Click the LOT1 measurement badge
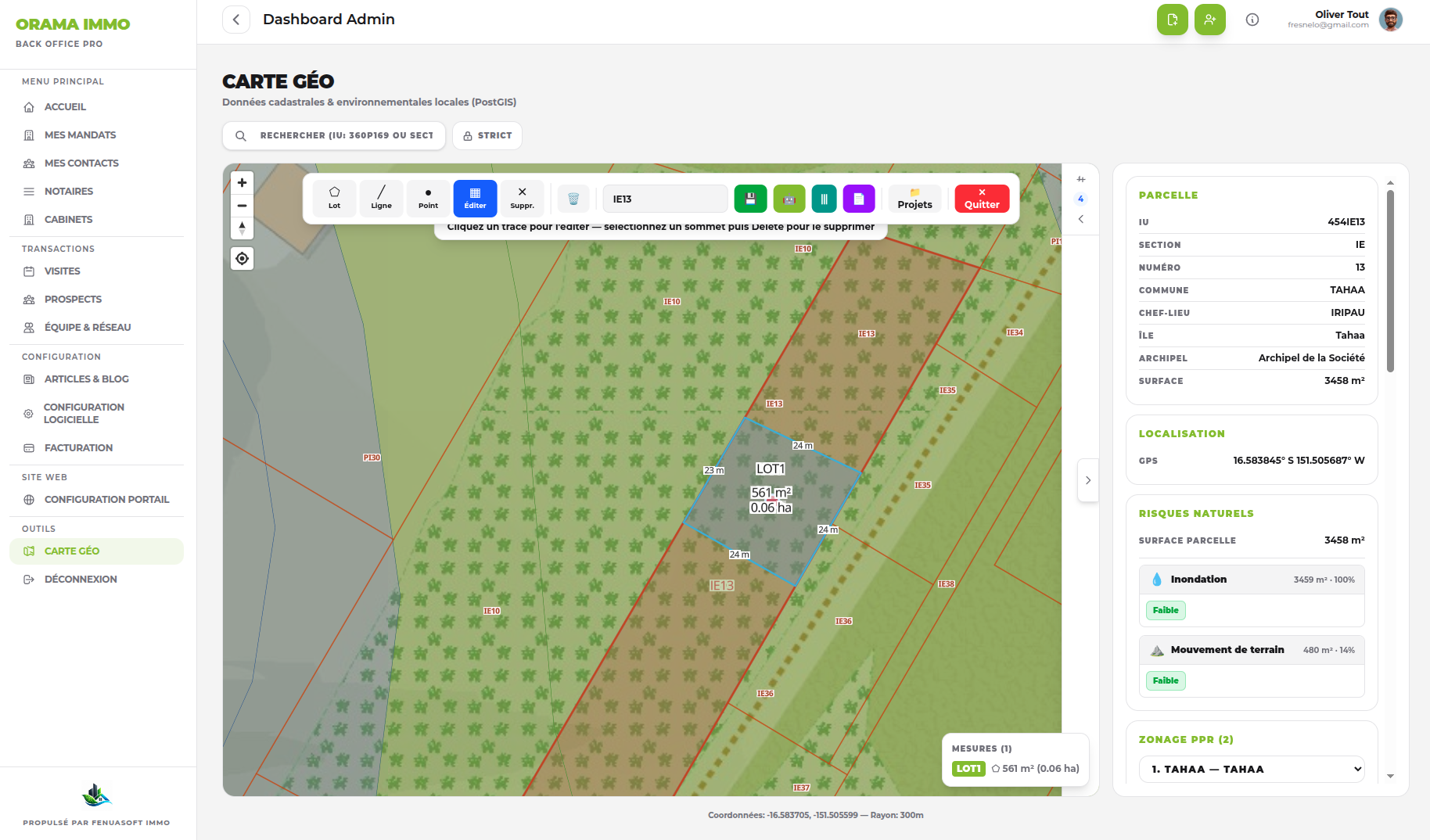Screen dimensions: 1430x840 click(x=968, y=769)
